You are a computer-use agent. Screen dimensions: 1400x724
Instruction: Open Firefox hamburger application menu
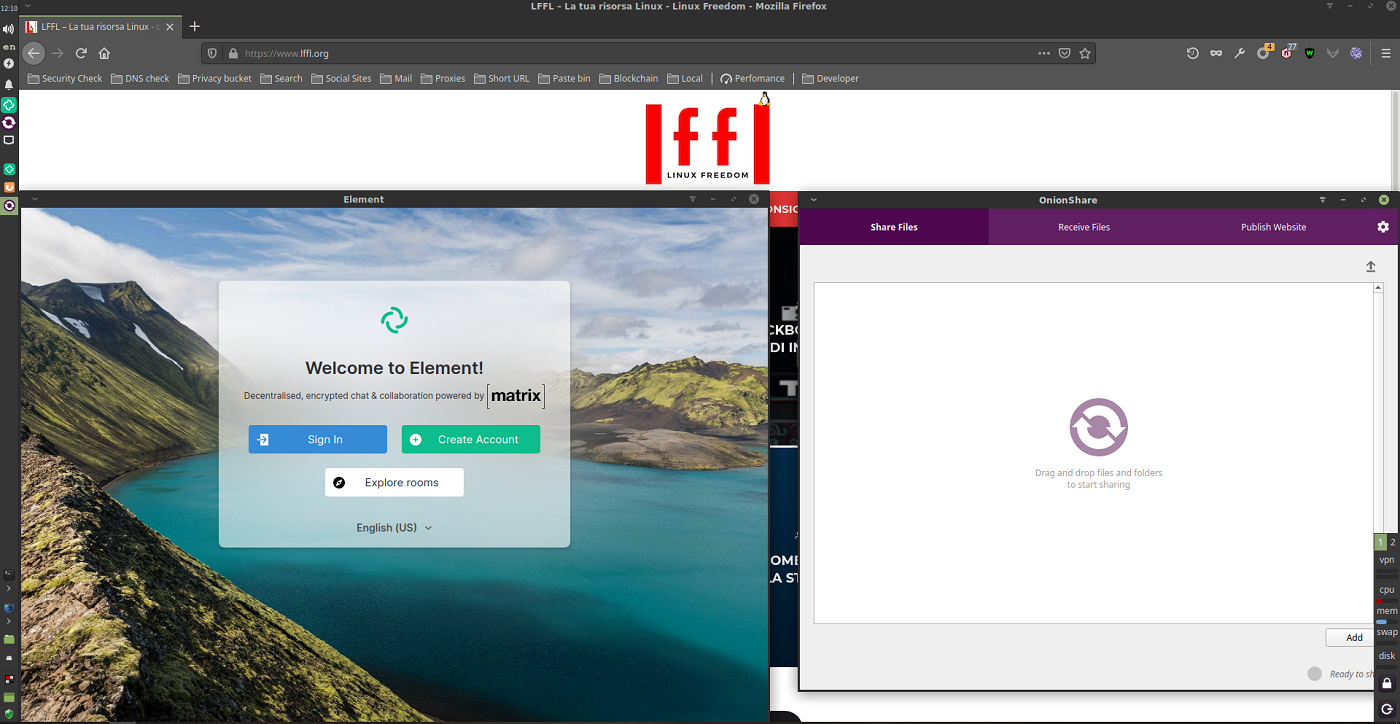click(x=1386, y=53)
